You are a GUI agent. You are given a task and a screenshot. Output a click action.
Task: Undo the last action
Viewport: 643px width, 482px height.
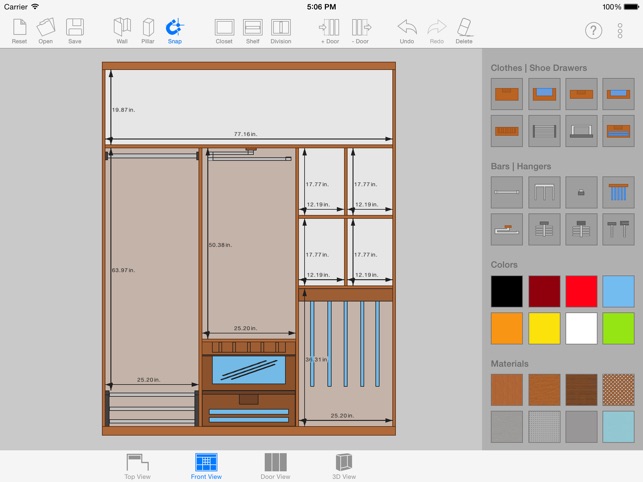coord(407,31)
